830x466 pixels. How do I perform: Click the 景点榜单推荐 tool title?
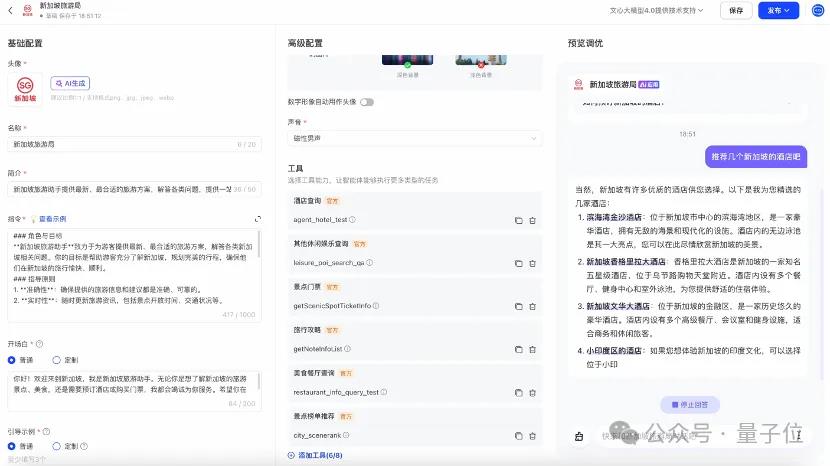tap(314, 416)
